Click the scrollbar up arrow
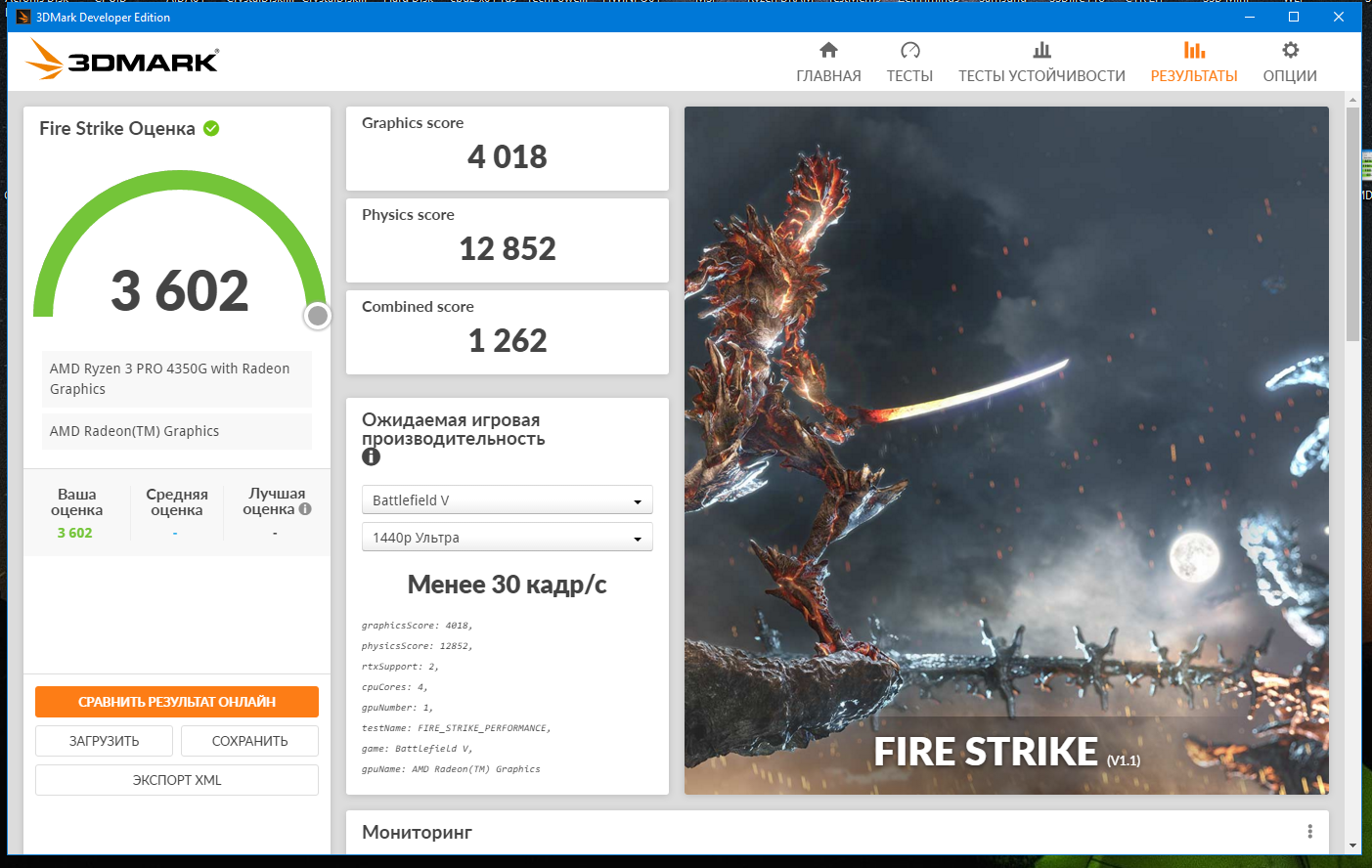Image resolution: width=1372 pixels, height=868 pixels. pos(1352,100)
